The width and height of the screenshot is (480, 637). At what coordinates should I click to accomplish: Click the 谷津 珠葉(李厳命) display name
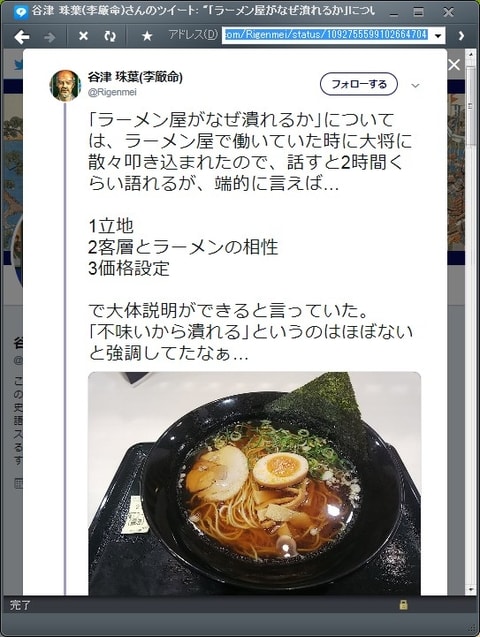point(135,77)
